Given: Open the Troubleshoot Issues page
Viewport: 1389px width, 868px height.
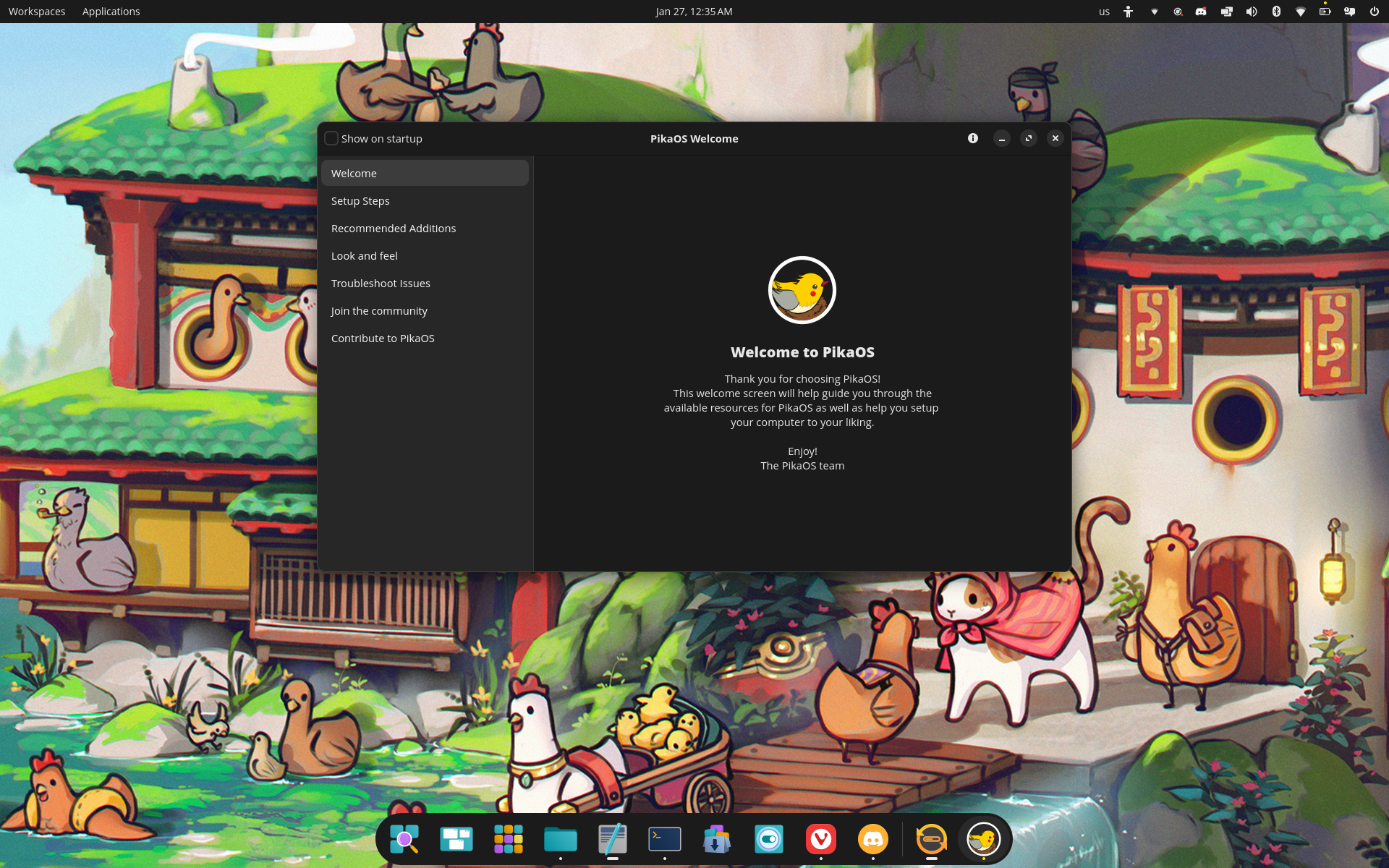Looking at the screenshot, I should point(381,283).
